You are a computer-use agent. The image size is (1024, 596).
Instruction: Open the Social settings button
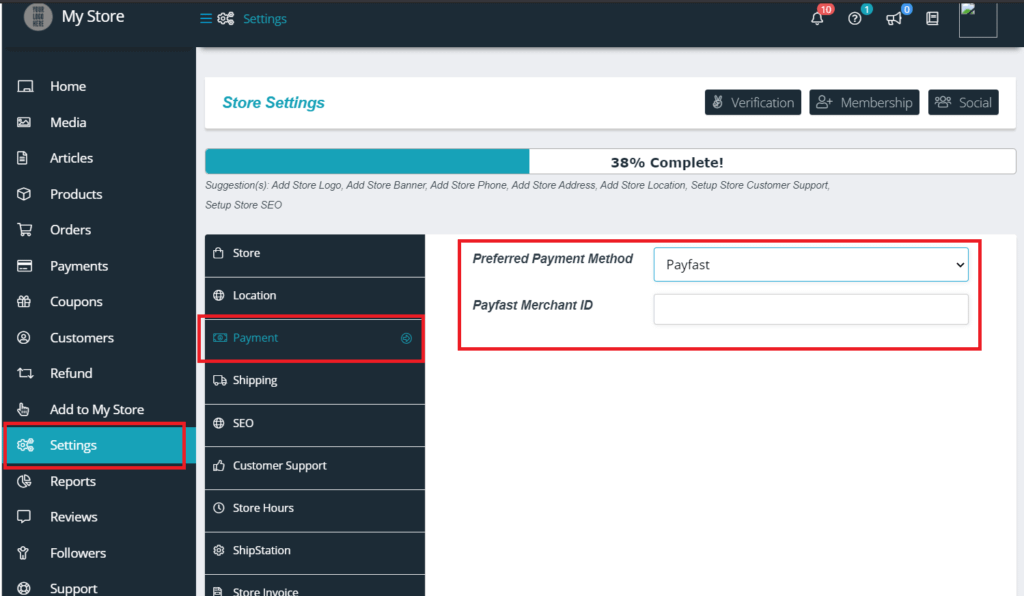click(963, 102)
